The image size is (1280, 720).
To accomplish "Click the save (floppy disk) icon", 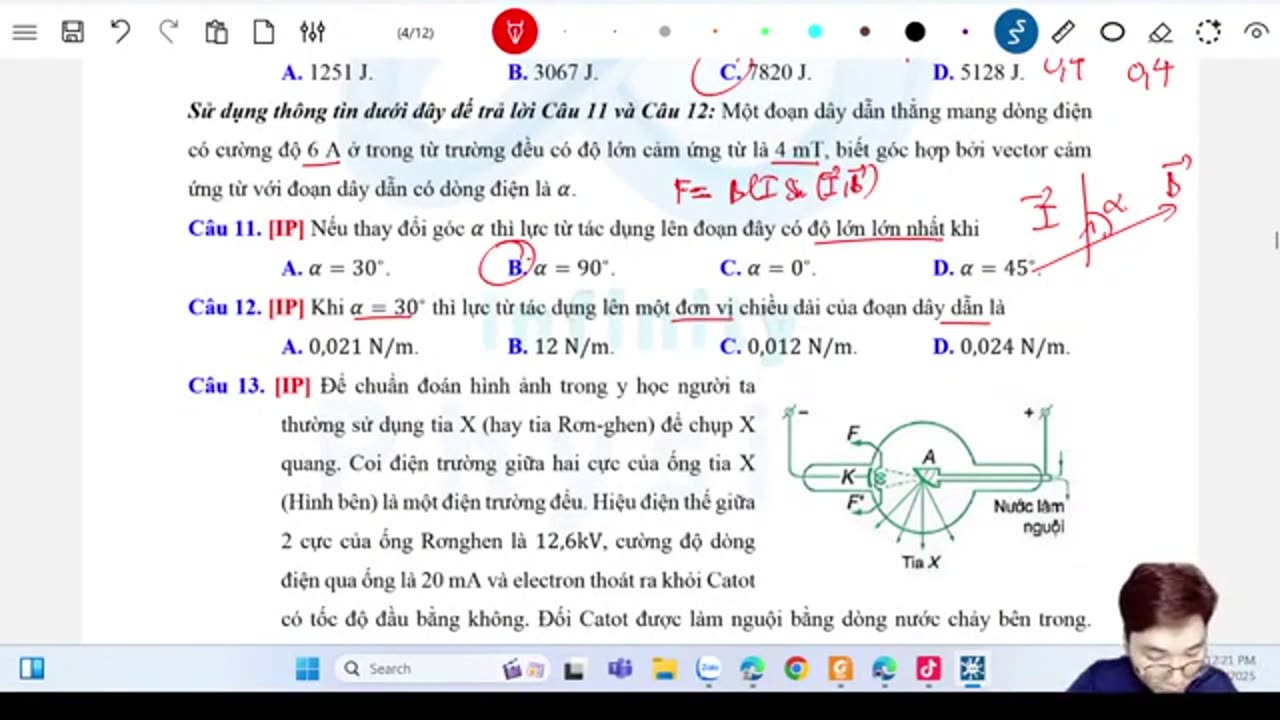I will point(73,32).
